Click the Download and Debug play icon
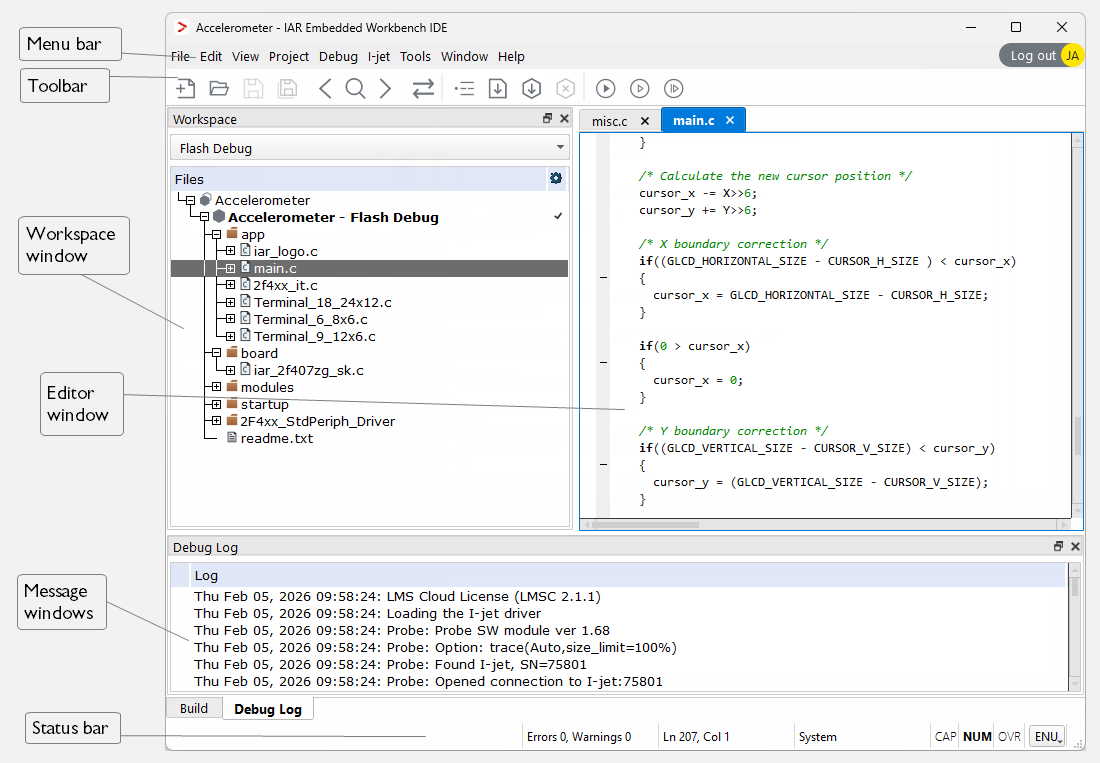Image resolution: width=1100 pixels, height=763 pixels. pyautogui.click(x=605, y=88)
